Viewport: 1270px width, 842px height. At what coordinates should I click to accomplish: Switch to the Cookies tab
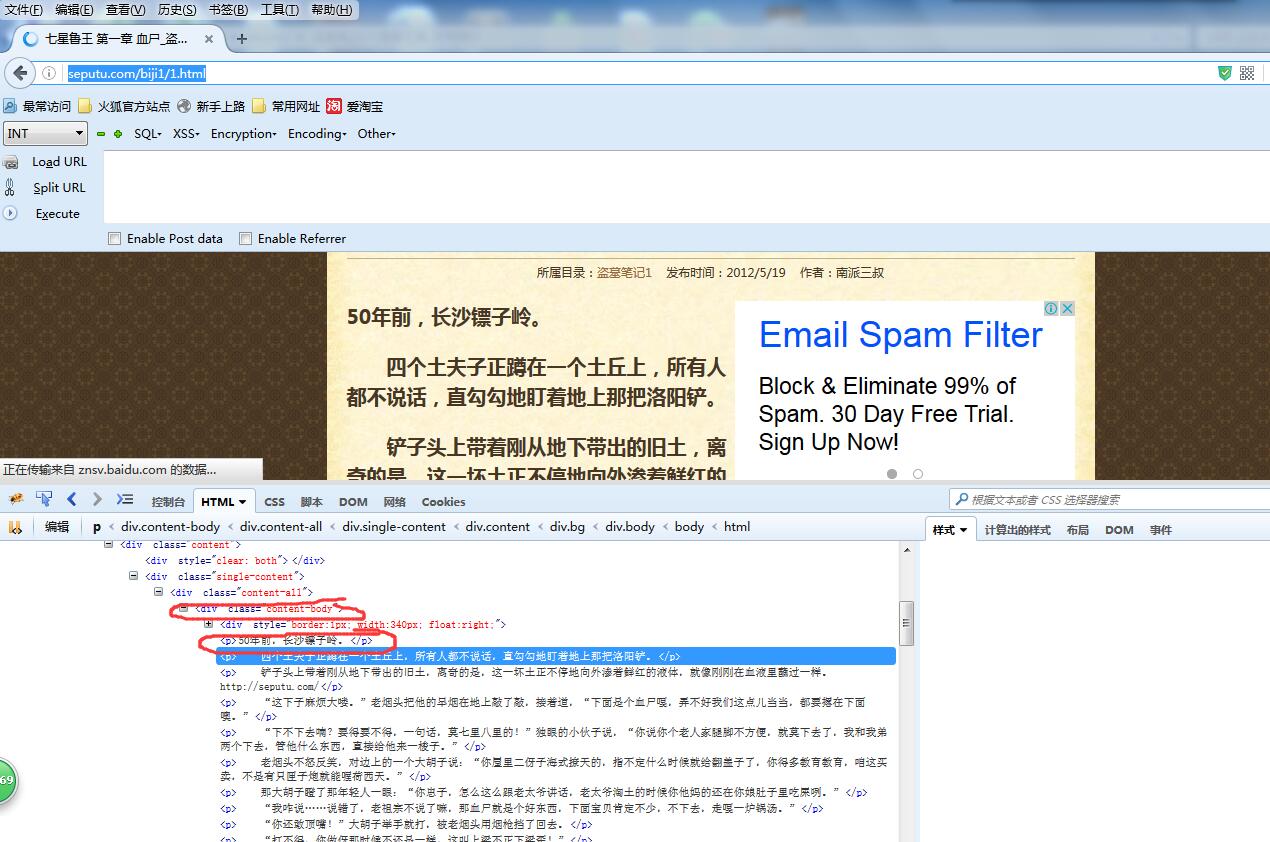[443, 502]
